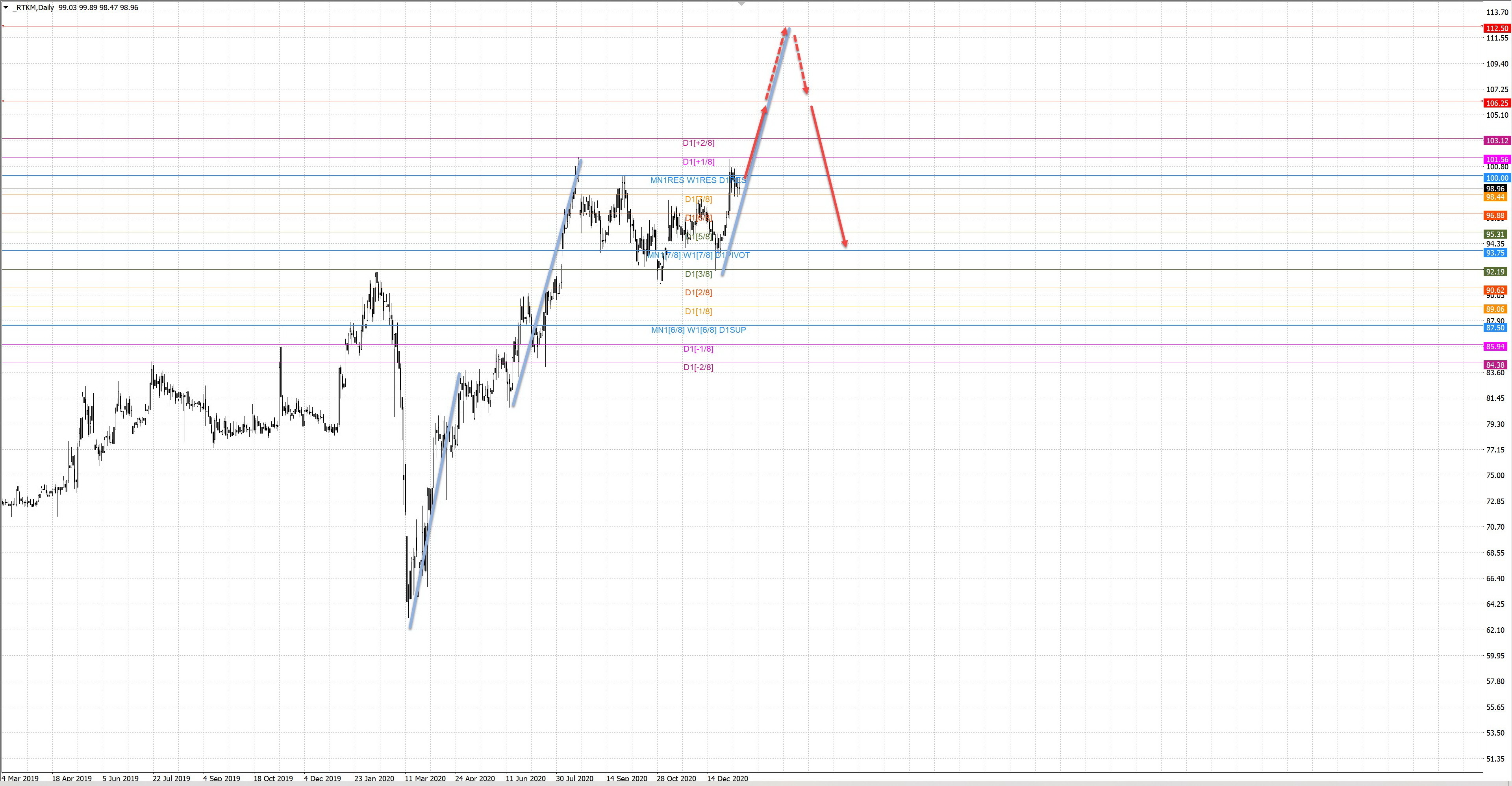Click the anchor square of the 112.50 line

click(x=3, y=26)
